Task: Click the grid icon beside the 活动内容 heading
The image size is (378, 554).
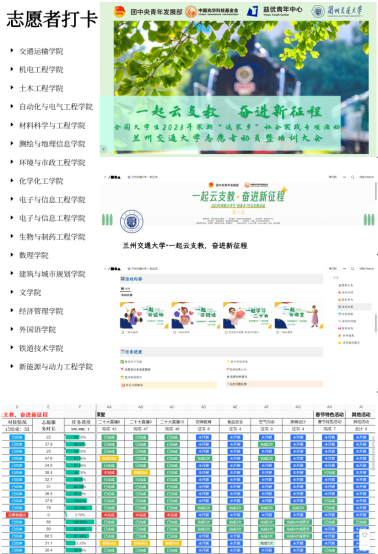Action: [x=123, y=279]
